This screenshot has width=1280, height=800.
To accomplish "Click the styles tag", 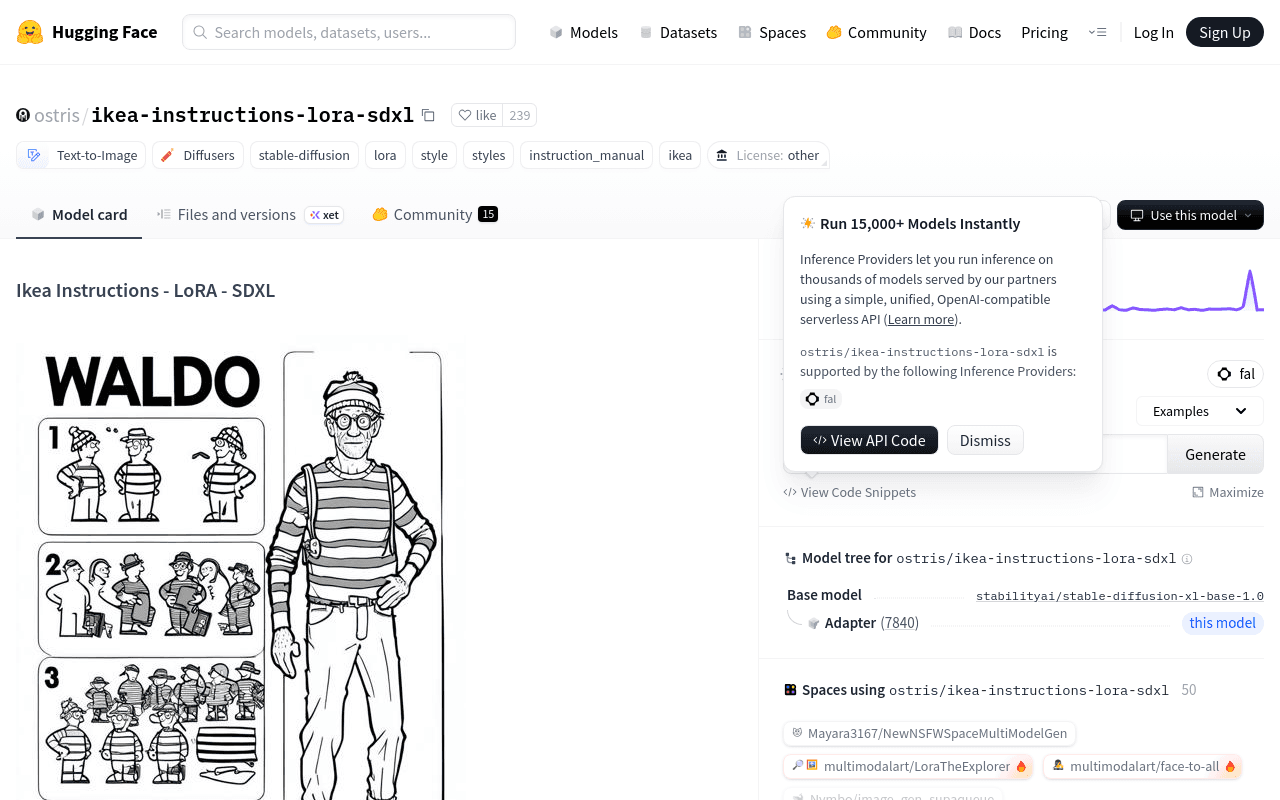I will tap(489, 155).
